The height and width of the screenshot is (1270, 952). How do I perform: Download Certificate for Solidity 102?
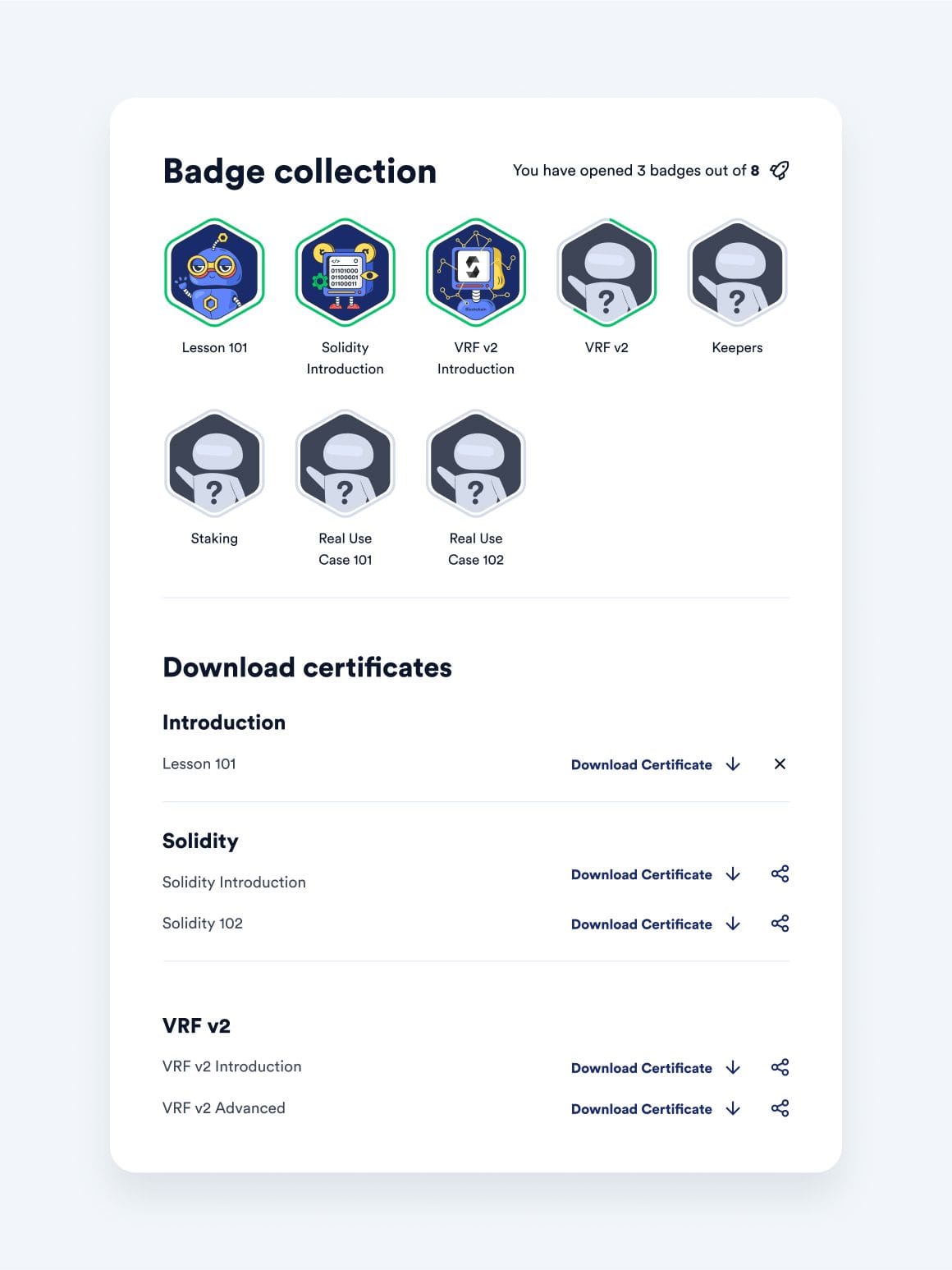(x=641, y=924)
